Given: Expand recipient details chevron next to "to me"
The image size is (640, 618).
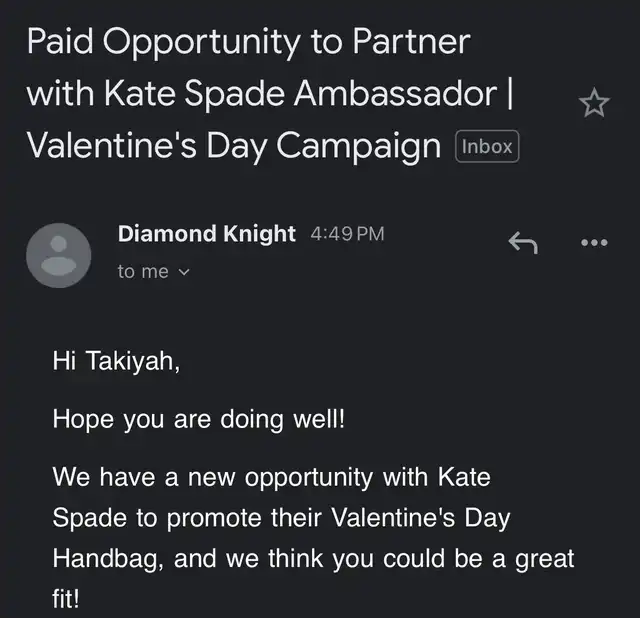Looking at the screenshot, I should click(x=183, y=272).
